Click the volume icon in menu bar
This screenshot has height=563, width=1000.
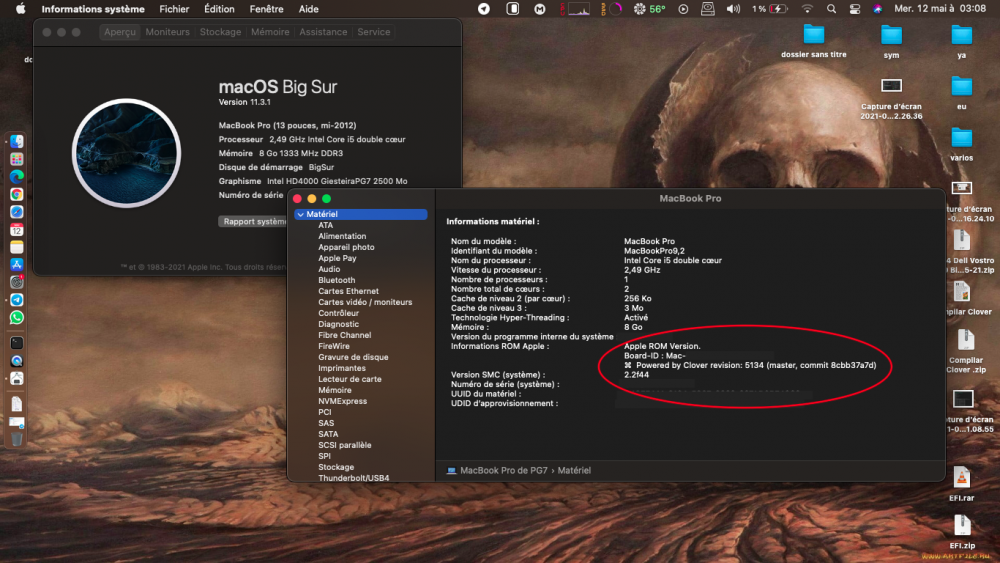point(733,9)
